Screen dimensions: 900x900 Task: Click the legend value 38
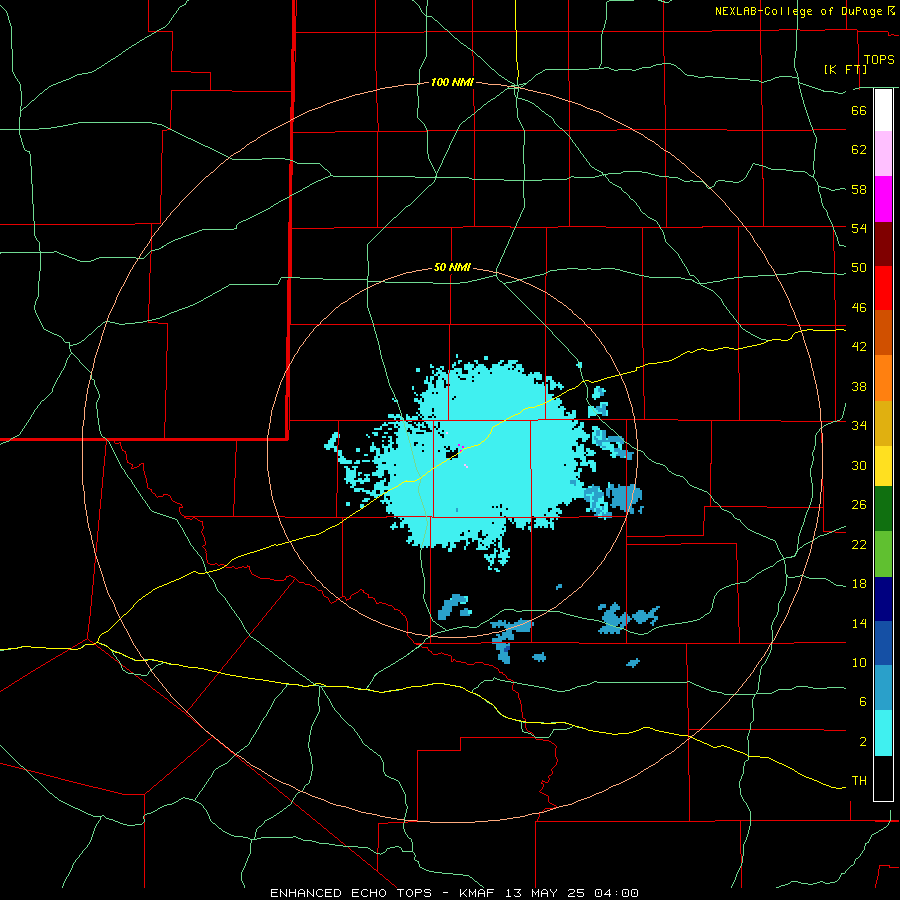859,386
